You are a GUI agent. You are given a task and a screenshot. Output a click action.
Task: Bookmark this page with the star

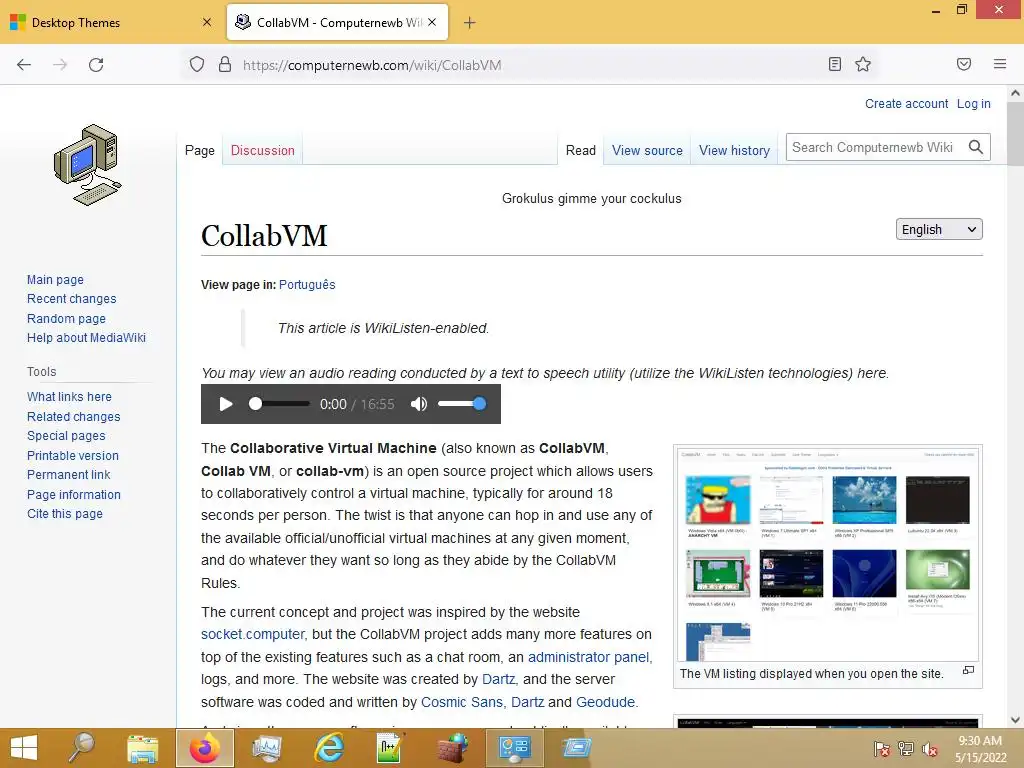click(x=863, y=64)
